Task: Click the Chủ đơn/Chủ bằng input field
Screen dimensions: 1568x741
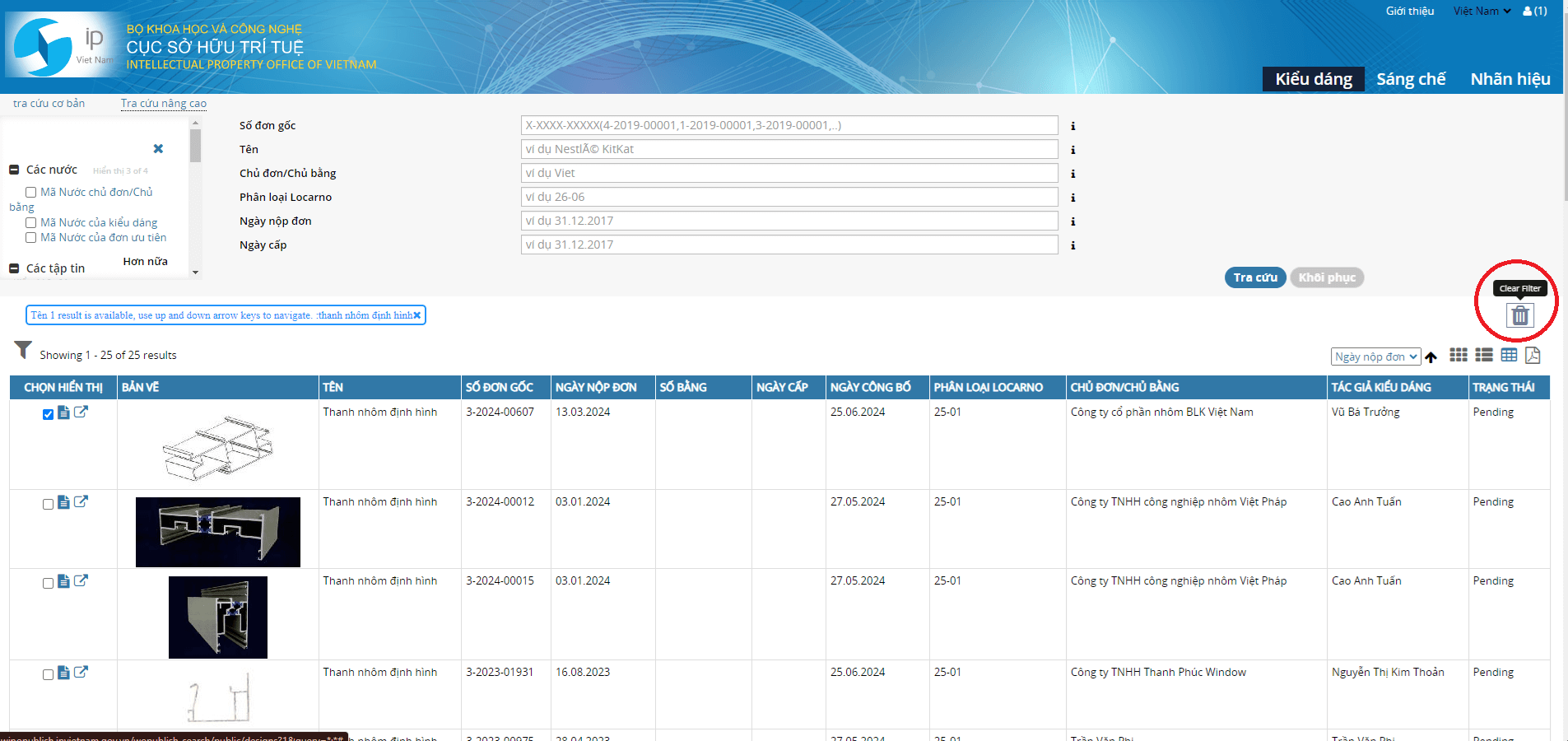Action: pos(789,174)
